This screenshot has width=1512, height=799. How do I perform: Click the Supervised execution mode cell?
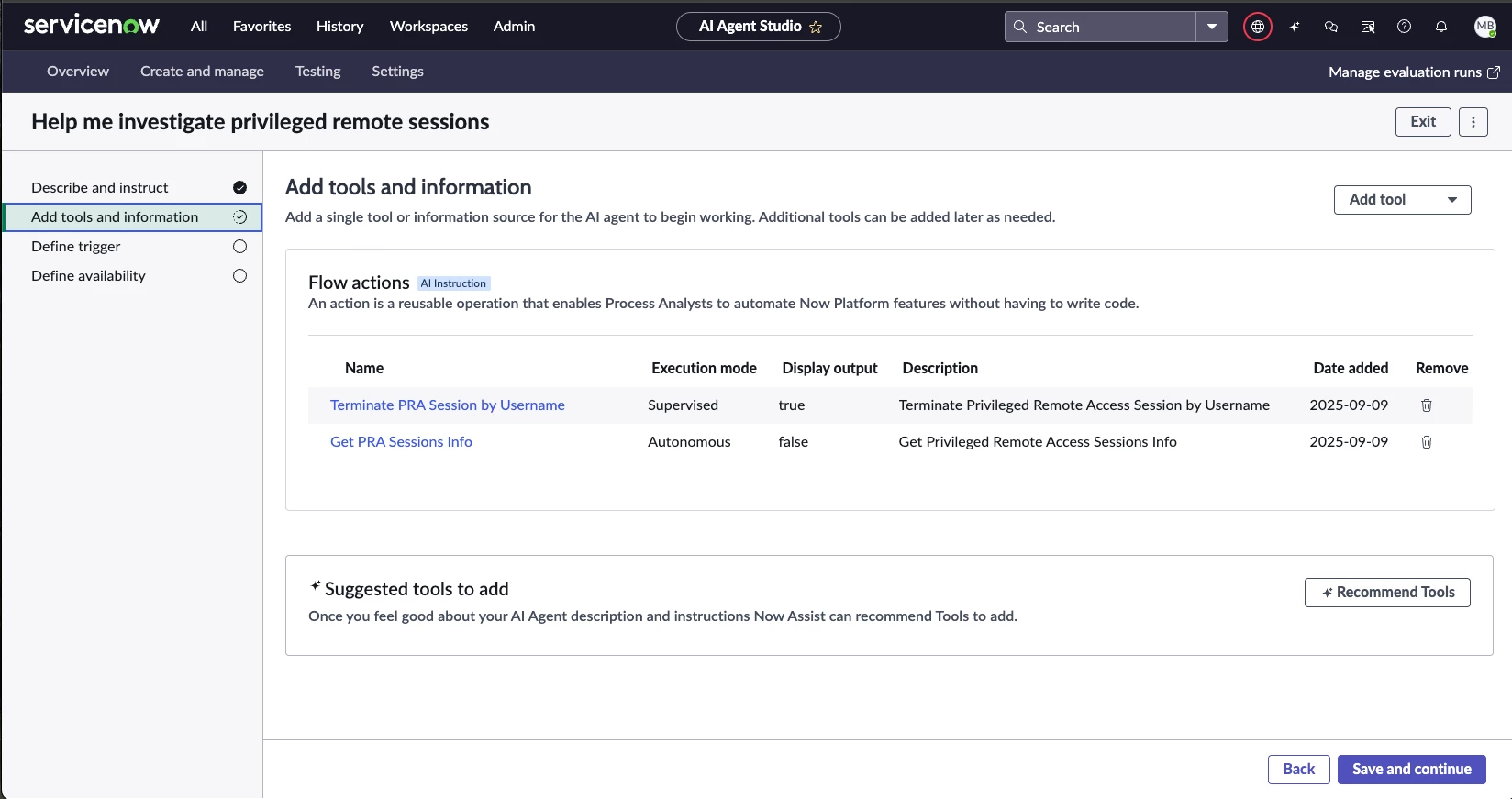[683, 405]
